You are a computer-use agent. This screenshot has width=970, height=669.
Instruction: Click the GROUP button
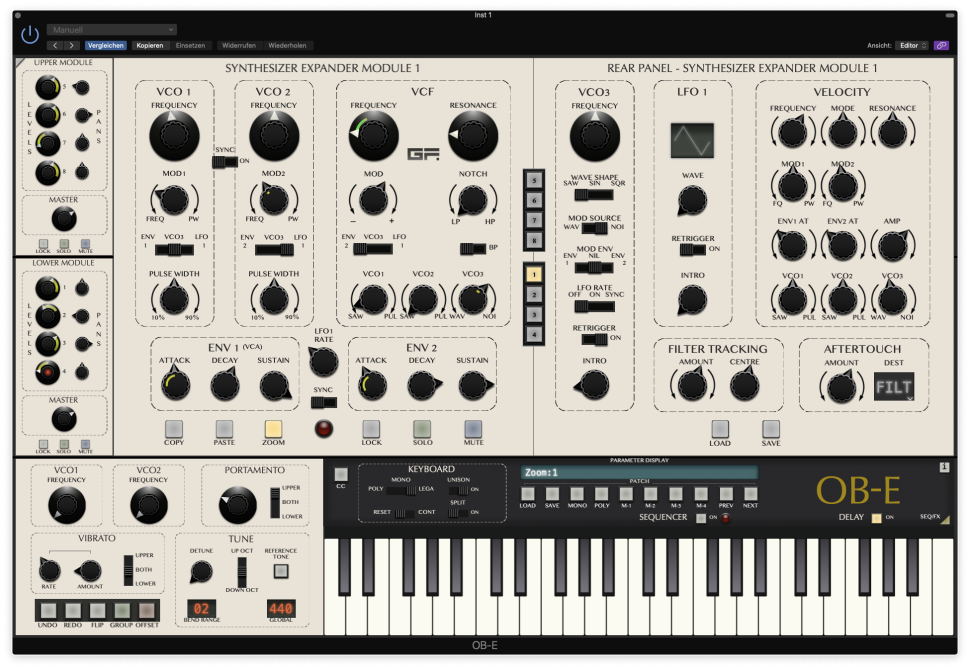(122, 611)
